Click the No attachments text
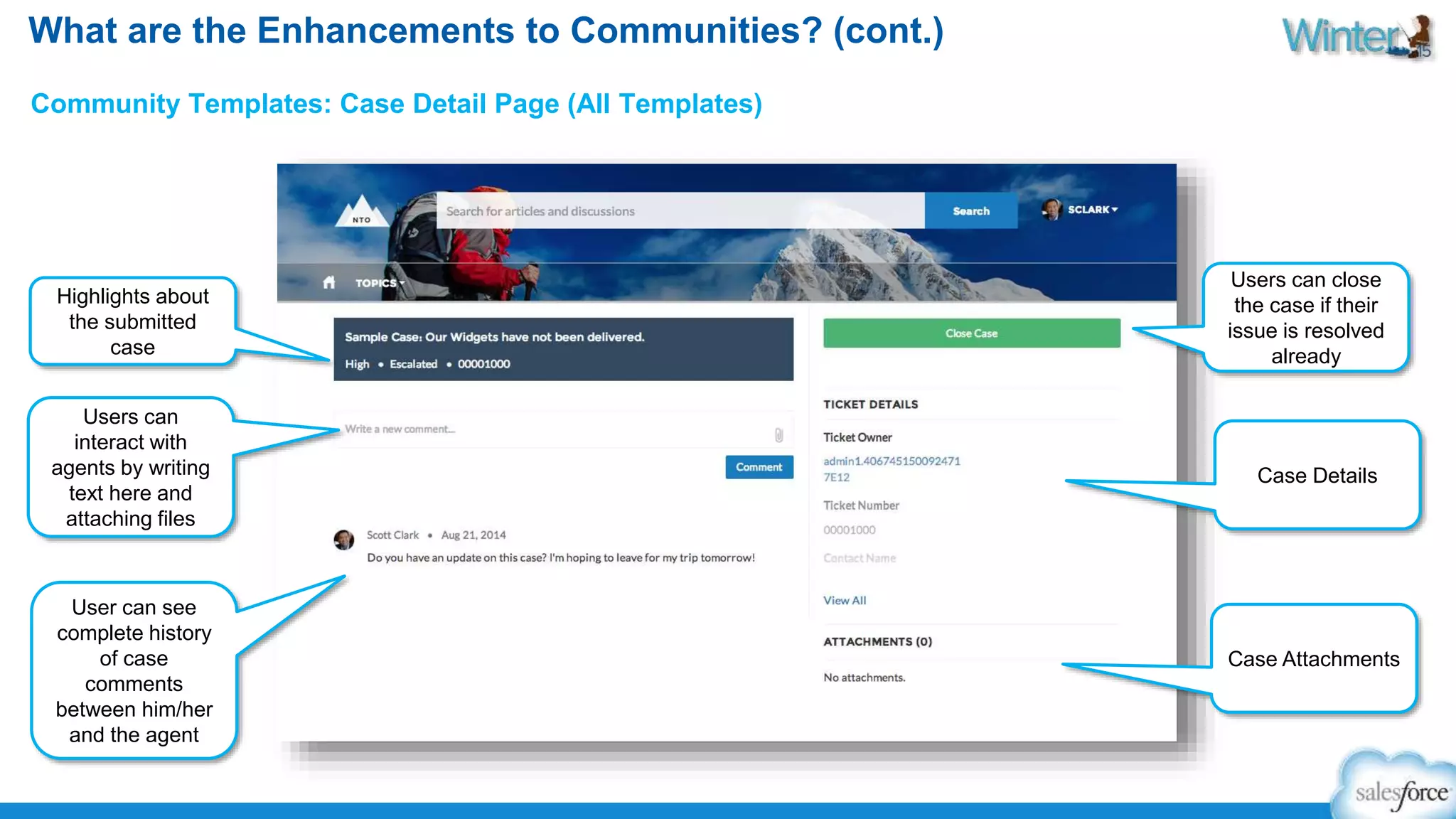The image size is (1456, 819). click(864, 678)
